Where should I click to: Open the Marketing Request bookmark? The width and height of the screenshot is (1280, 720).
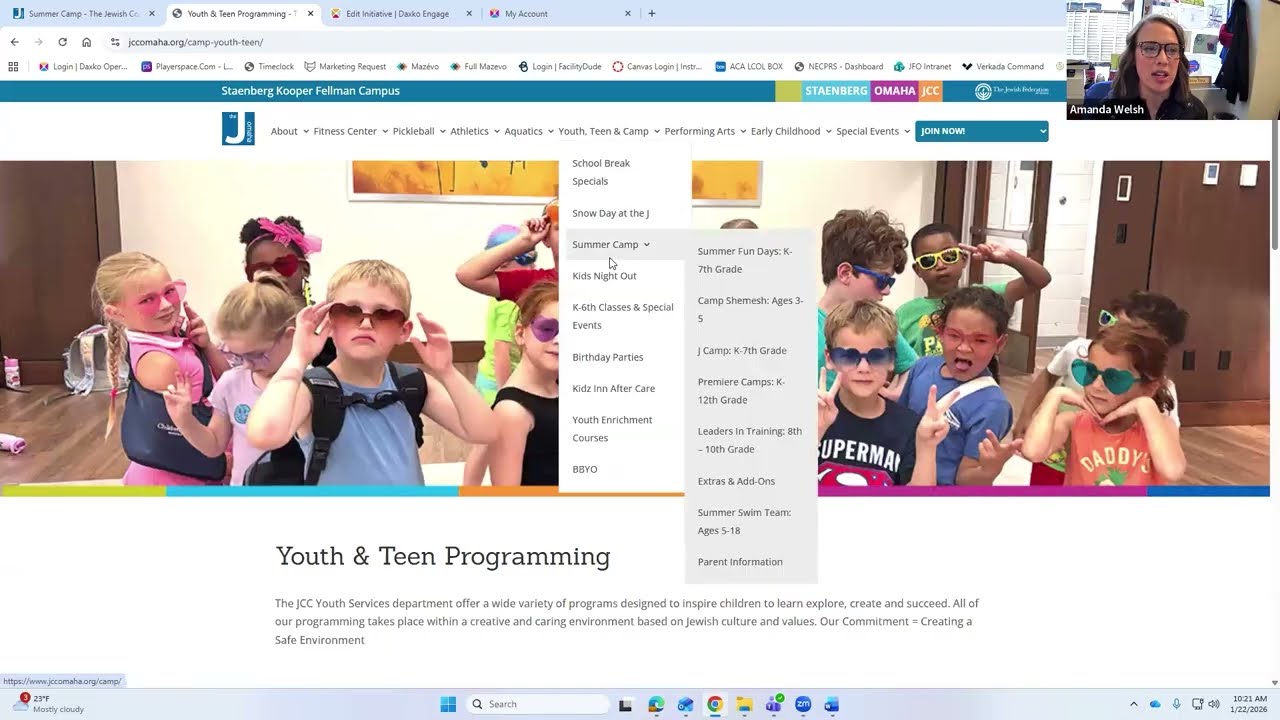click(345, 67)
